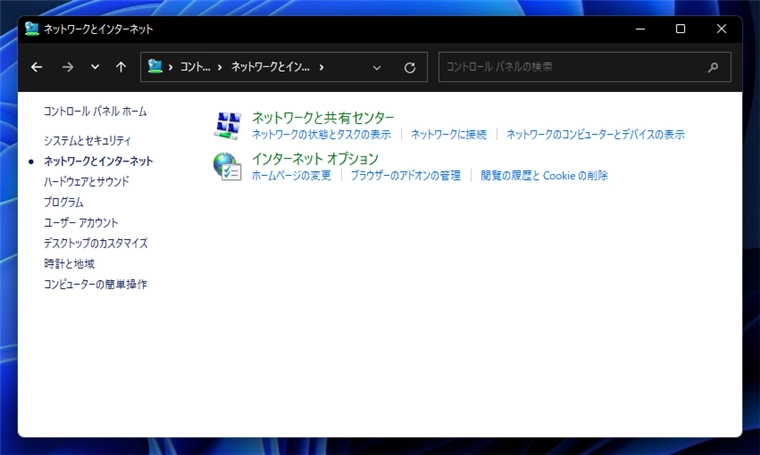Screen dimensions: 760x455
Task: Open コンピューターの簡単操作 category
Action: click(x=95, y=284)
